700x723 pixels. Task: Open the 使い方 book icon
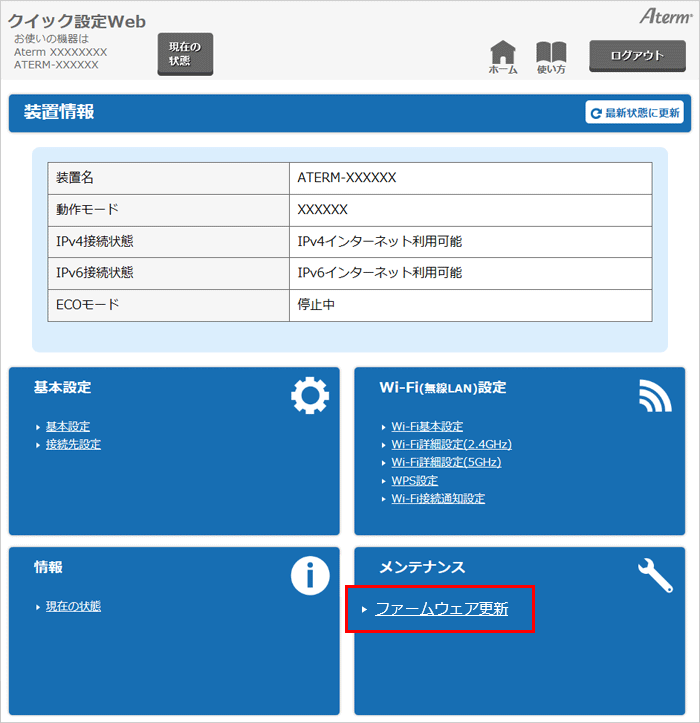click(x=551, y=54)
